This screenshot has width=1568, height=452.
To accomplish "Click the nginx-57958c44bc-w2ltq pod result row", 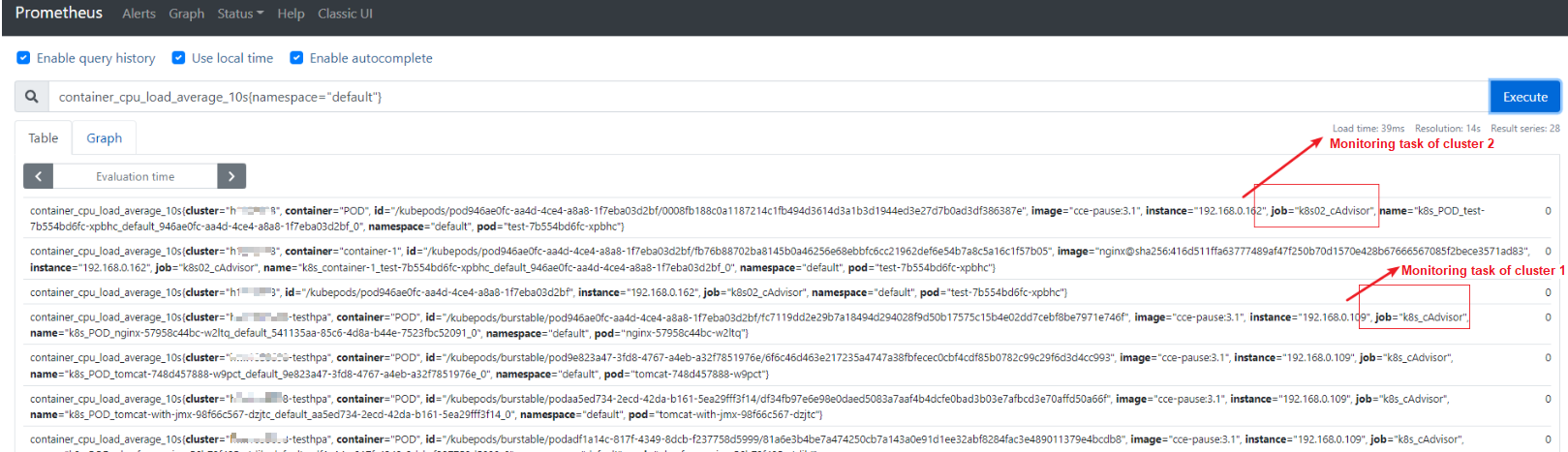I will pos(678,324).
